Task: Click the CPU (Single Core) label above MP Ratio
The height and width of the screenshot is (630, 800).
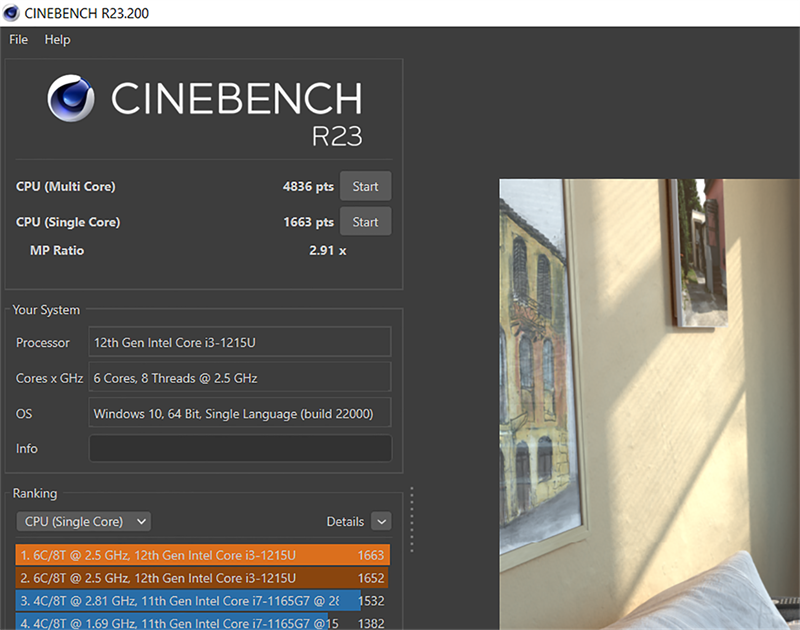Action: coord(68,222)
